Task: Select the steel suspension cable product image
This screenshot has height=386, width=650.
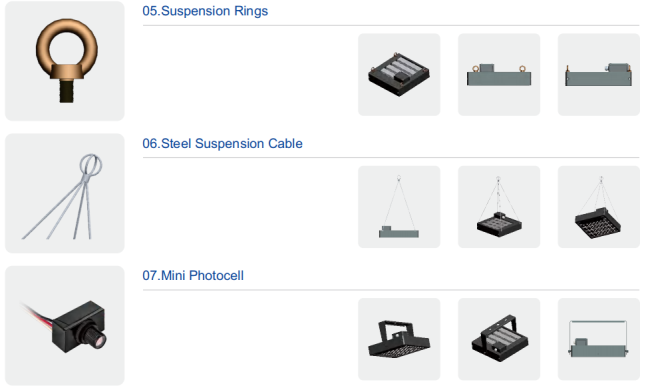Action: click(x=65, y=193)
